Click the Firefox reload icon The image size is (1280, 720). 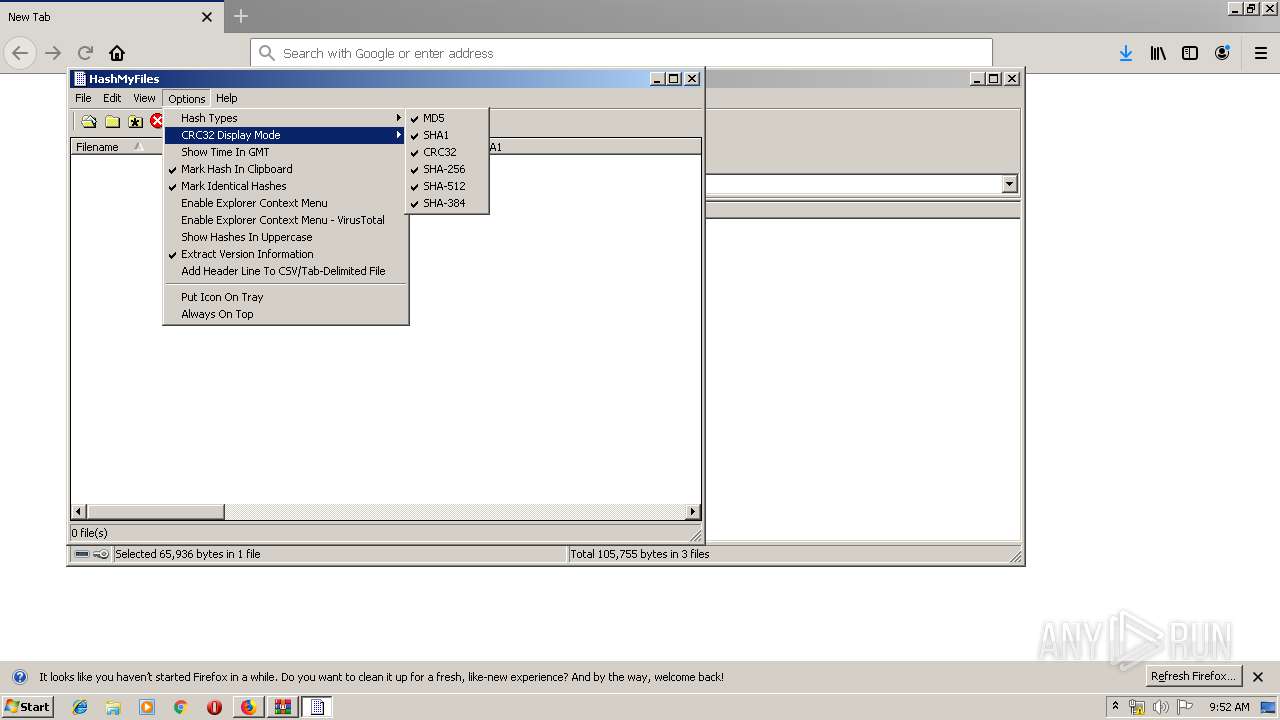pos(85,53)
